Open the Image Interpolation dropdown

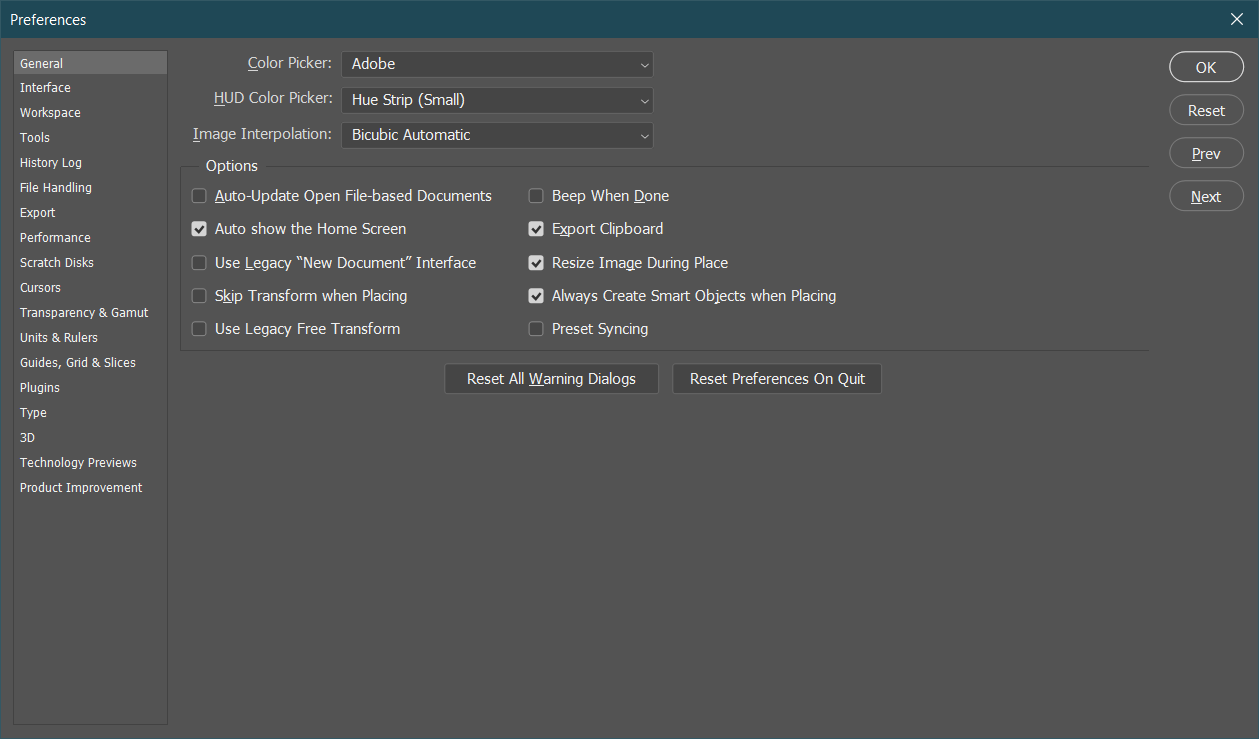[497, 135]
